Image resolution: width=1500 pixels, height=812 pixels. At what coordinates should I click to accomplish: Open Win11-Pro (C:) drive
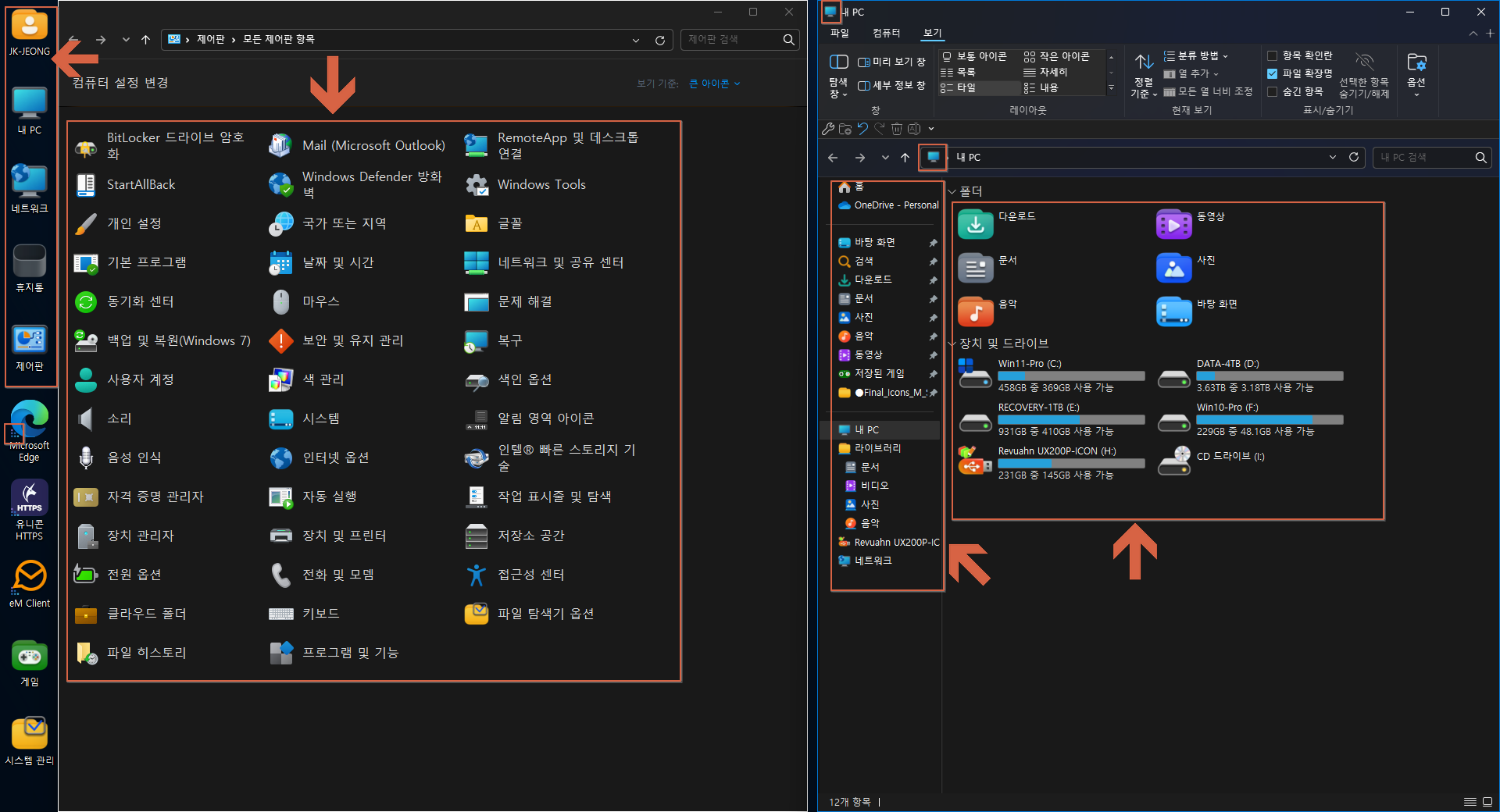(x=1052, y=376)
